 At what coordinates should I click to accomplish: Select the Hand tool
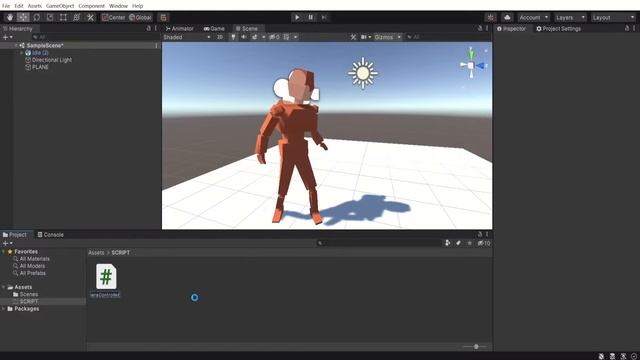[x=10, y=18]
